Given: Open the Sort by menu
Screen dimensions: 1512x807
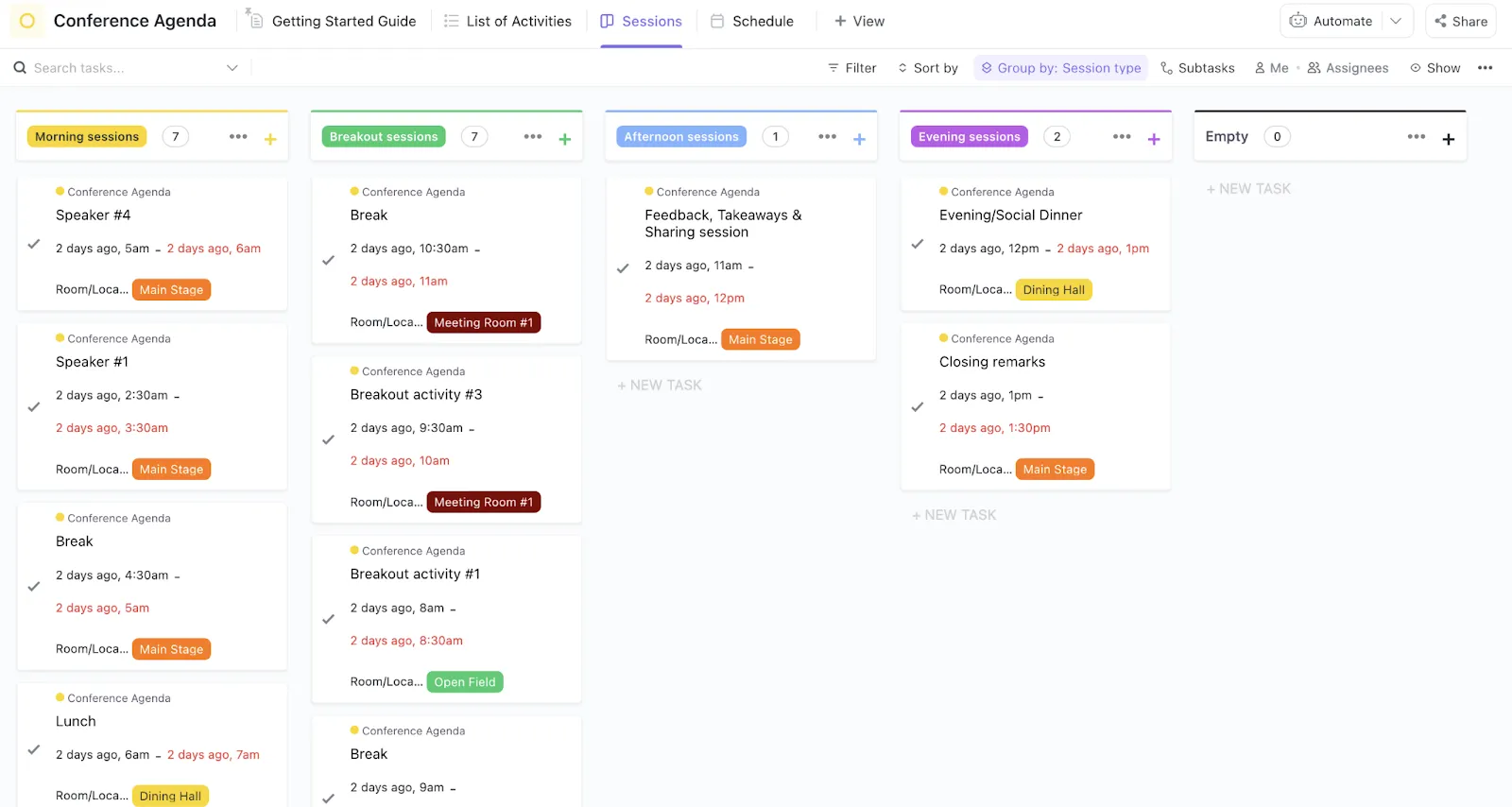Looking at the screenshot, I should [x=928, y=68].
